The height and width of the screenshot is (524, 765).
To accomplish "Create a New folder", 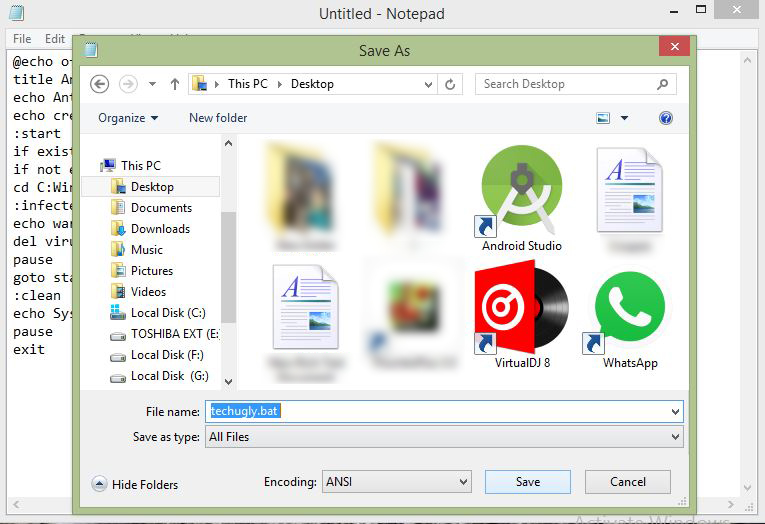I will click(x=218, y=118).
